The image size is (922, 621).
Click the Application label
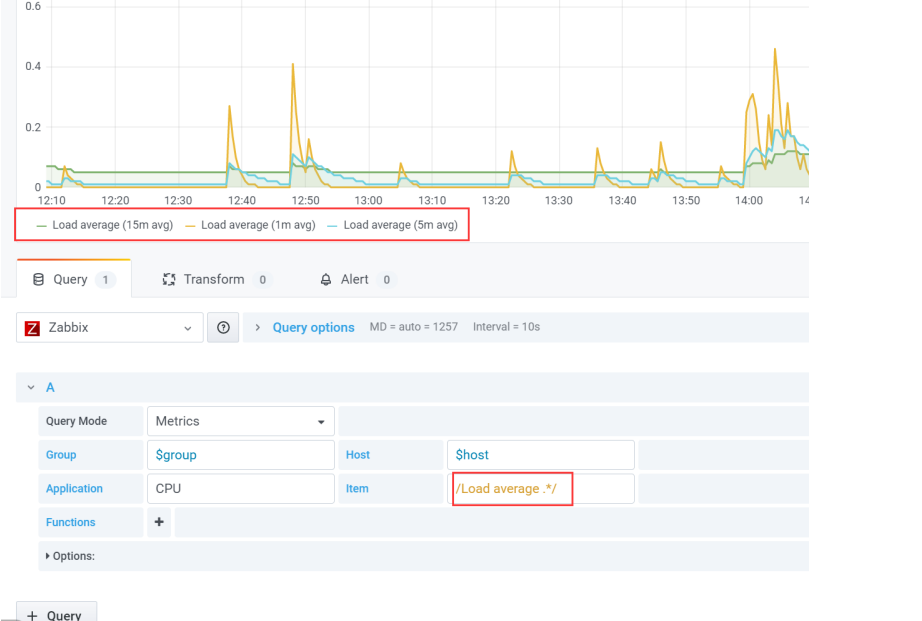pyautogui.click(x=74, y=489)
